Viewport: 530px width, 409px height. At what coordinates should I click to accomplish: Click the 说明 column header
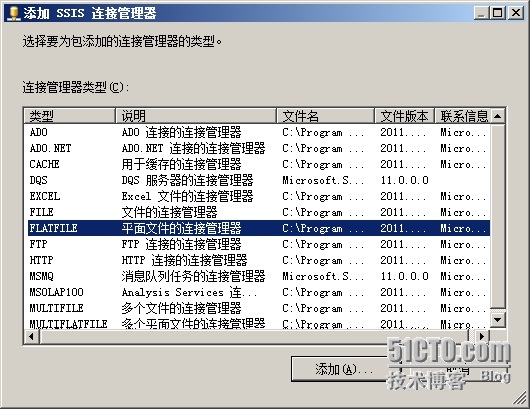coord(196,116)
